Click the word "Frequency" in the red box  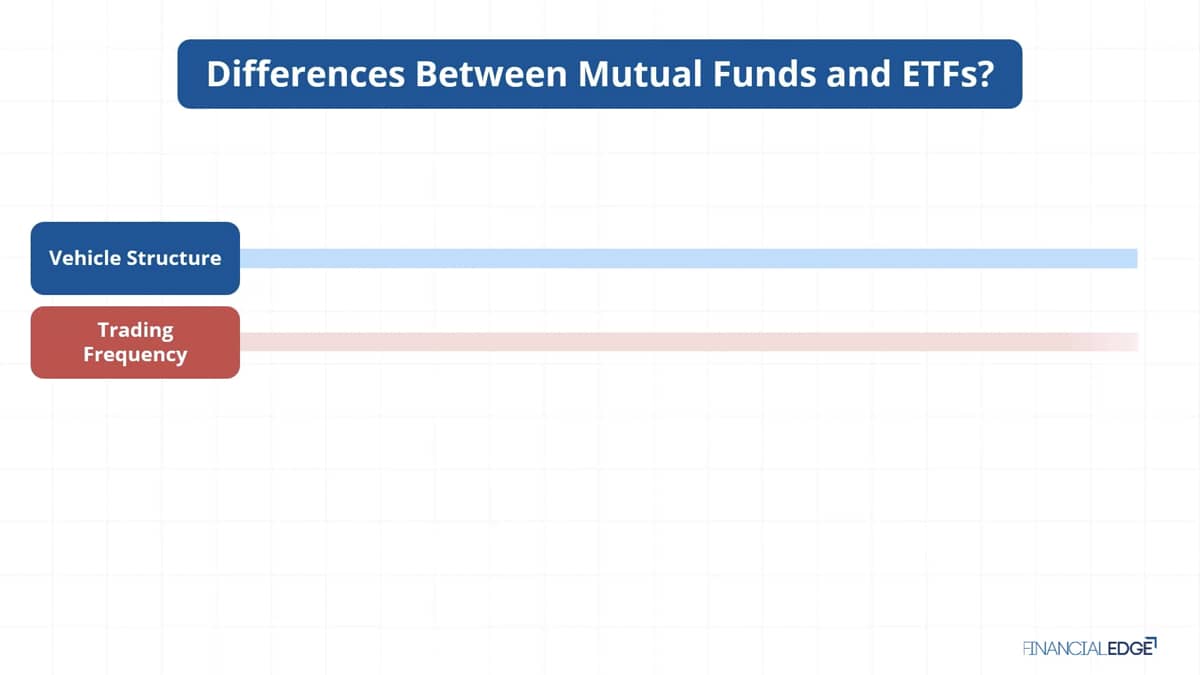pyautogui.click(x=135, y=354)
